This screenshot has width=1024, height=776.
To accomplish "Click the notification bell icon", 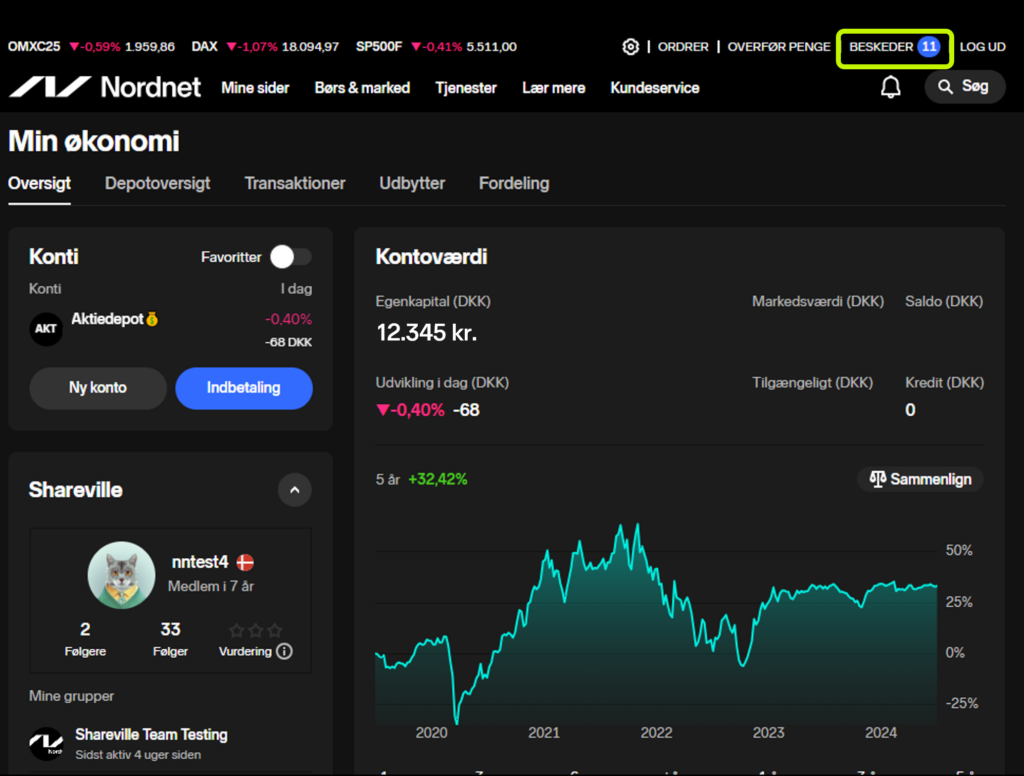I will click(x=890, y=87).
